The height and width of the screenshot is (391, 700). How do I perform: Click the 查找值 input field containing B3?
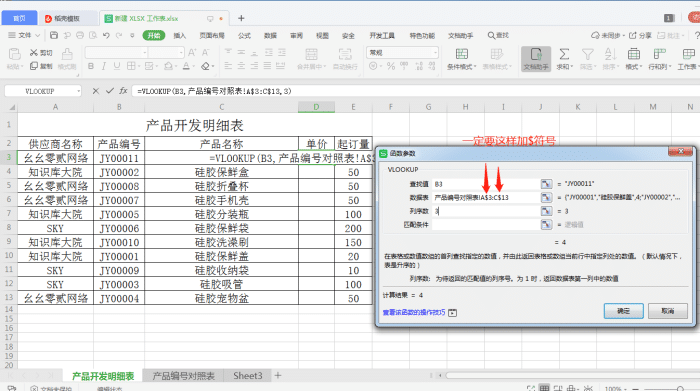pyautogui.click(x=486, y=184)
